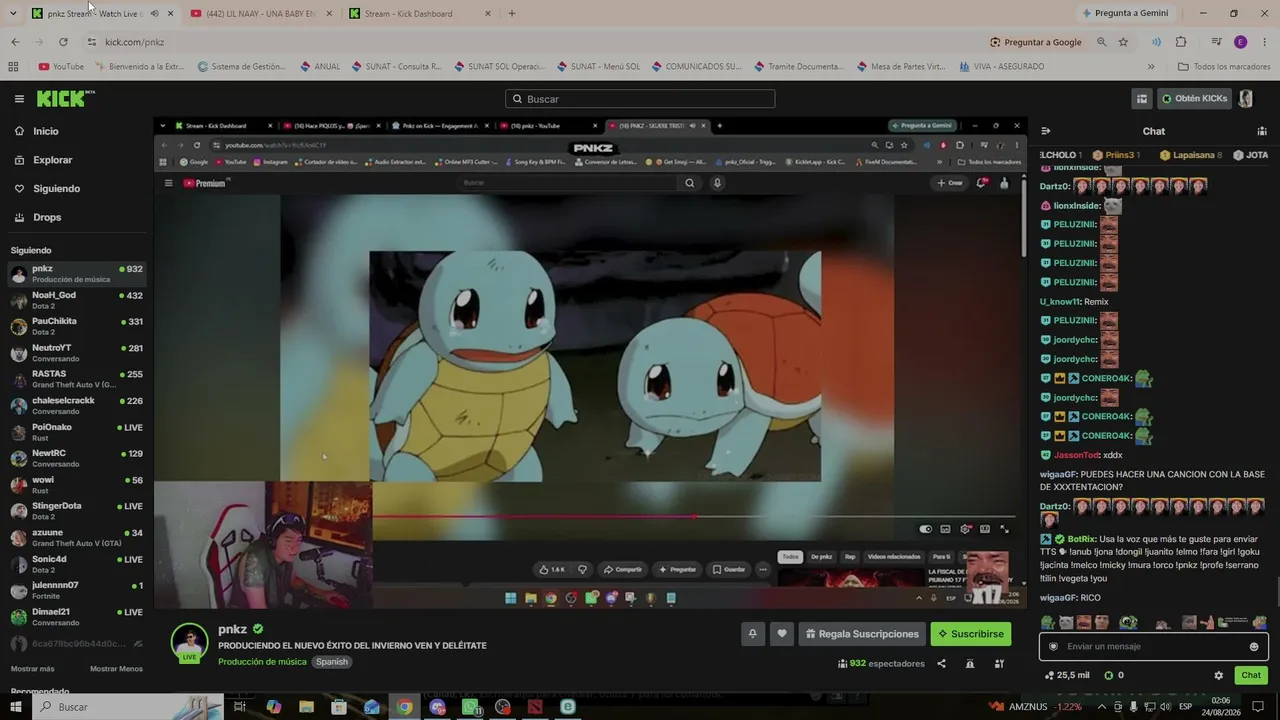
Task: Click Preguntar a Google in address bar
Action: [x=1035, y=42]
